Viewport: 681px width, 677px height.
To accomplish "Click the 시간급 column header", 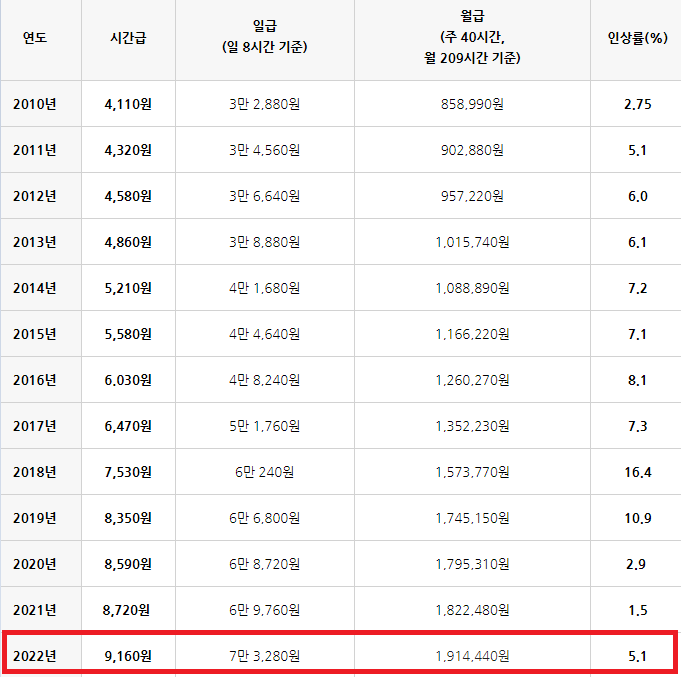I will 128,38.
